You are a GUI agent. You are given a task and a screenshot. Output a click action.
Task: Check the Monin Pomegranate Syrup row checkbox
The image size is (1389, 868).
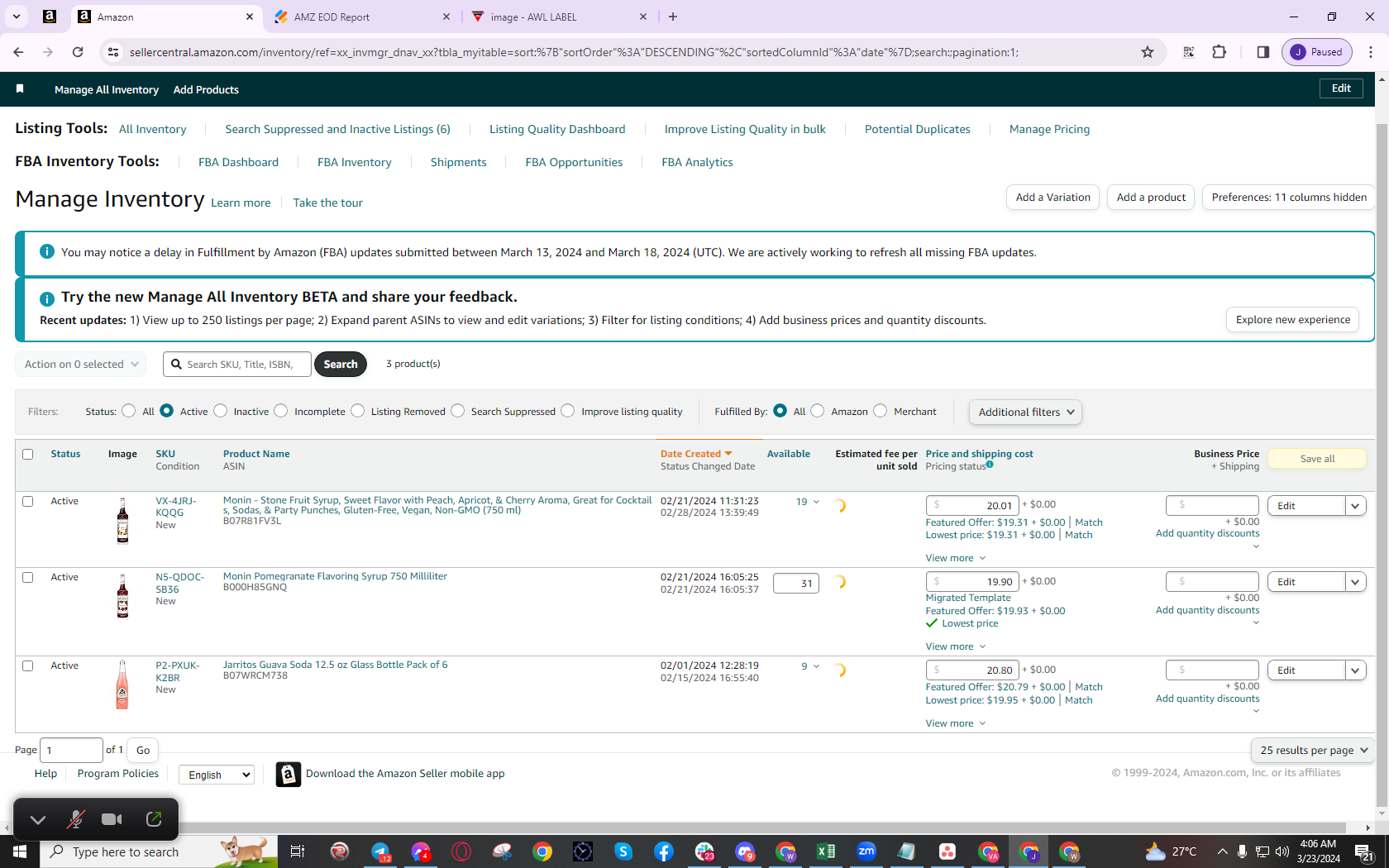[x=28, y=577]
